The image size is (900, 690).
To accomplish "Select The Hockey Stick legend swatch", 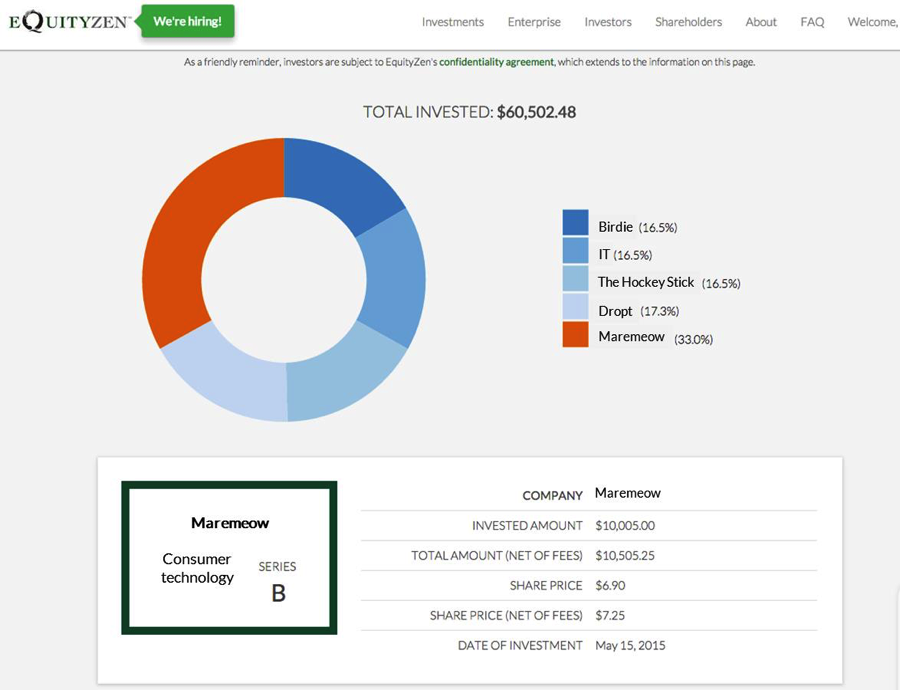I will (575, 278).
